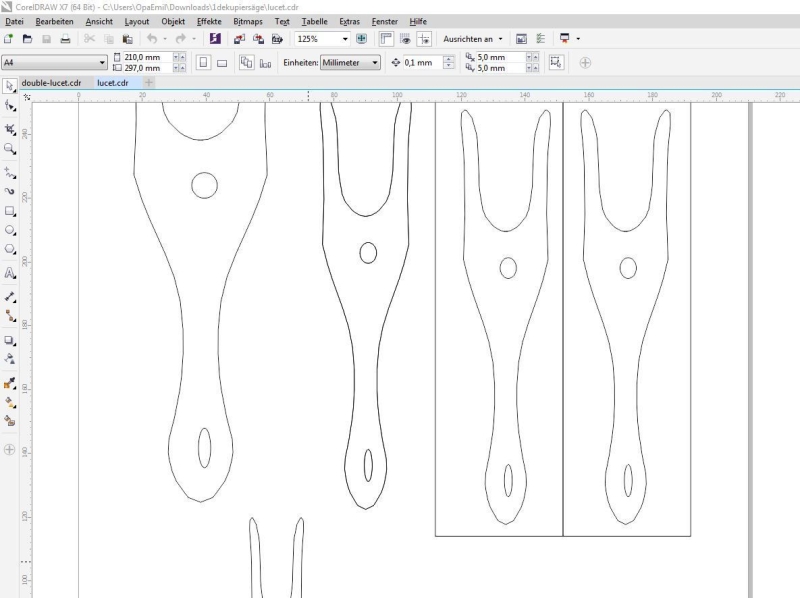Screen dimensions: 800x598
Task: Apply page layout to current page only
Action: tap(265, 63)
